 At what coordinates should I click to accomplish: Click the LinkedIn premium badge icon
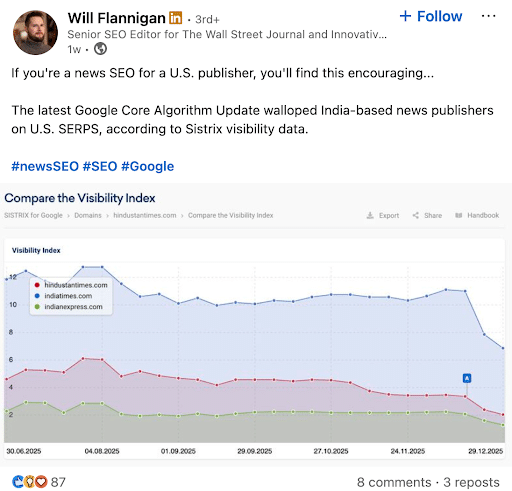[x=175, y=18]
